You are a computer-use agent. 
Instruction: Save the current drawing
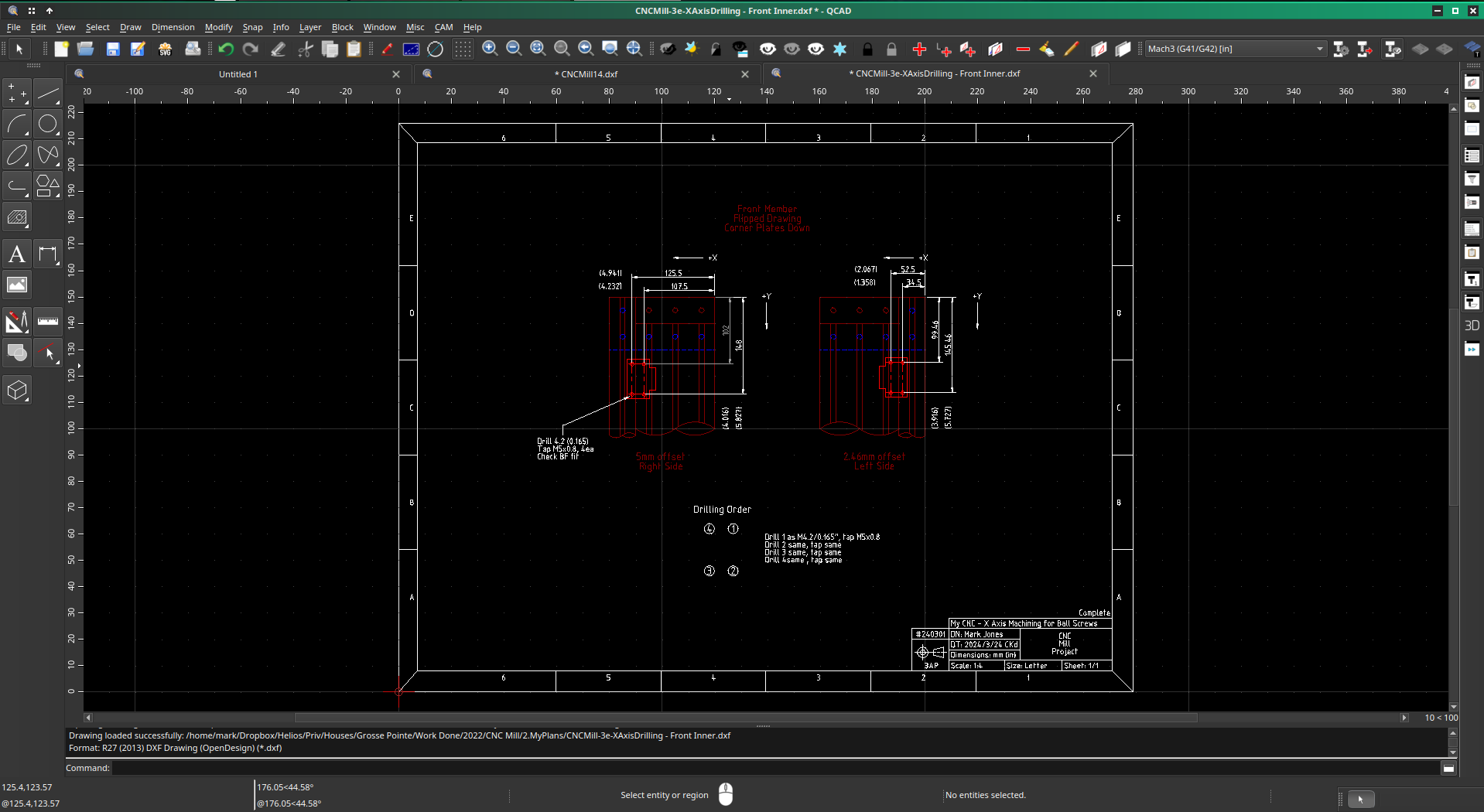coord(113,49)
